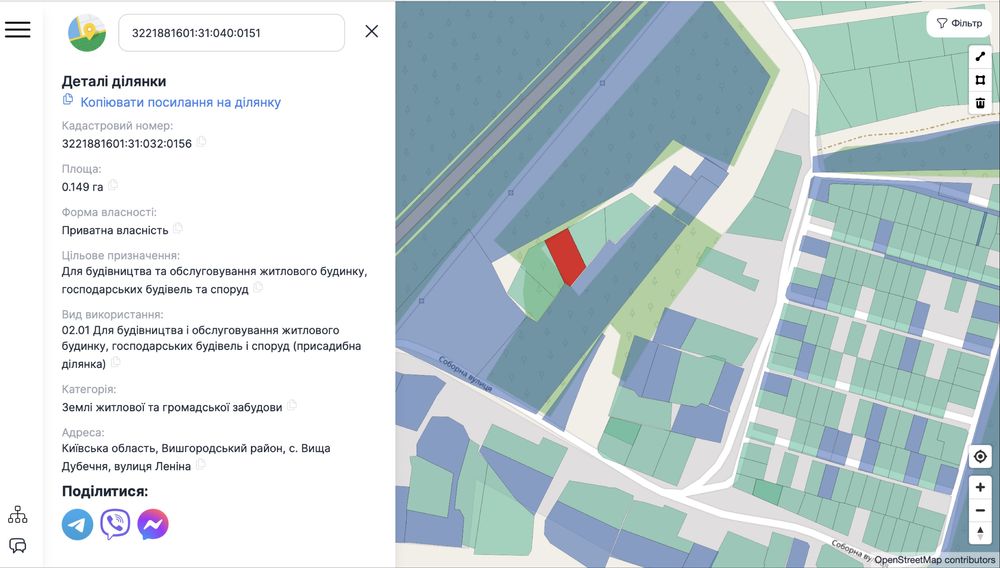Viewport: 1000px width, 568px height.
Task: Open the hierarchy tree icon in sidebar
Action: pos(18,515)
